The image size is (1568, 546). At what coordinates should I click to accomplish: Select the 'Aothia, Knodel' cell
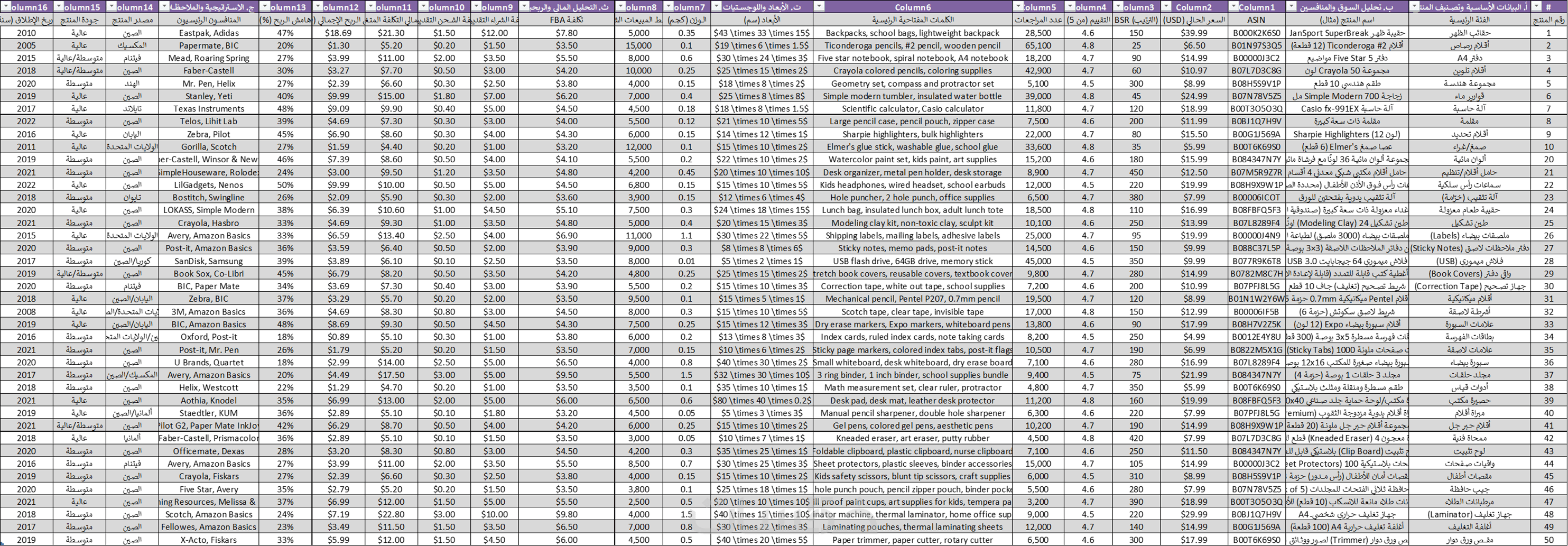coord(208,401)
